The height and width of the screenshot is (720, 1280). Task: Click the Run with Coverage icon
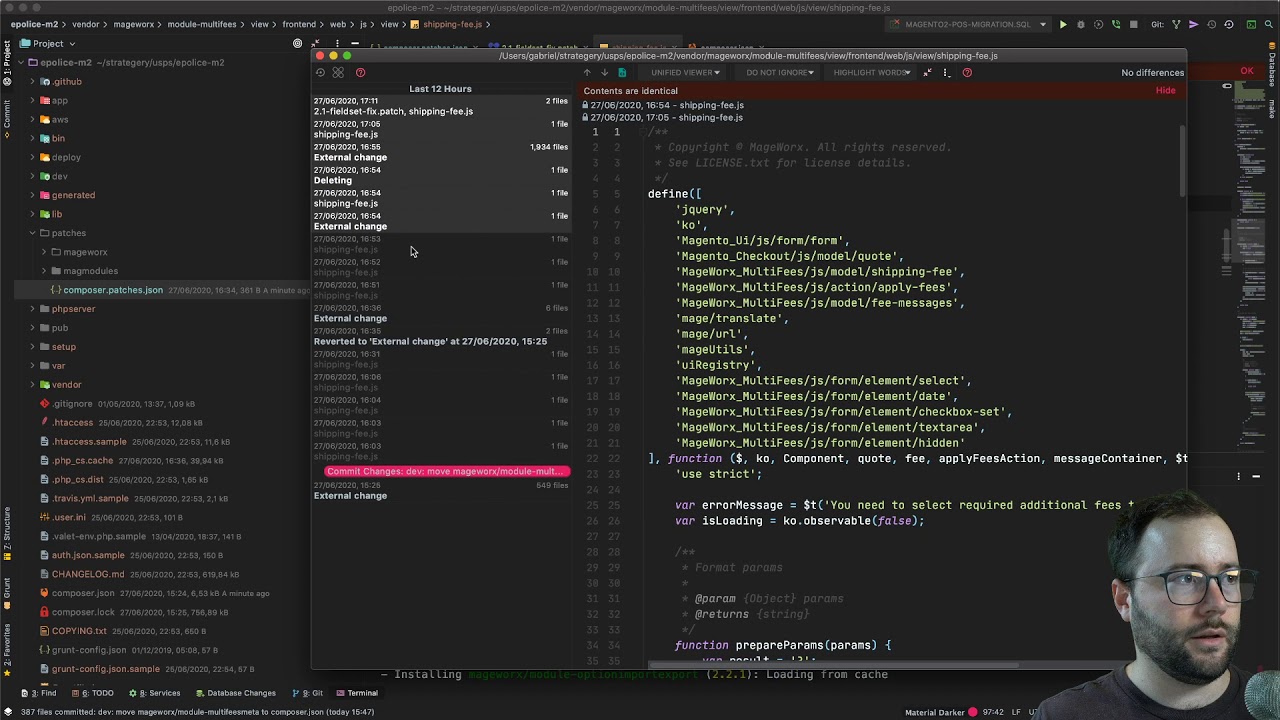point(1098,24)
